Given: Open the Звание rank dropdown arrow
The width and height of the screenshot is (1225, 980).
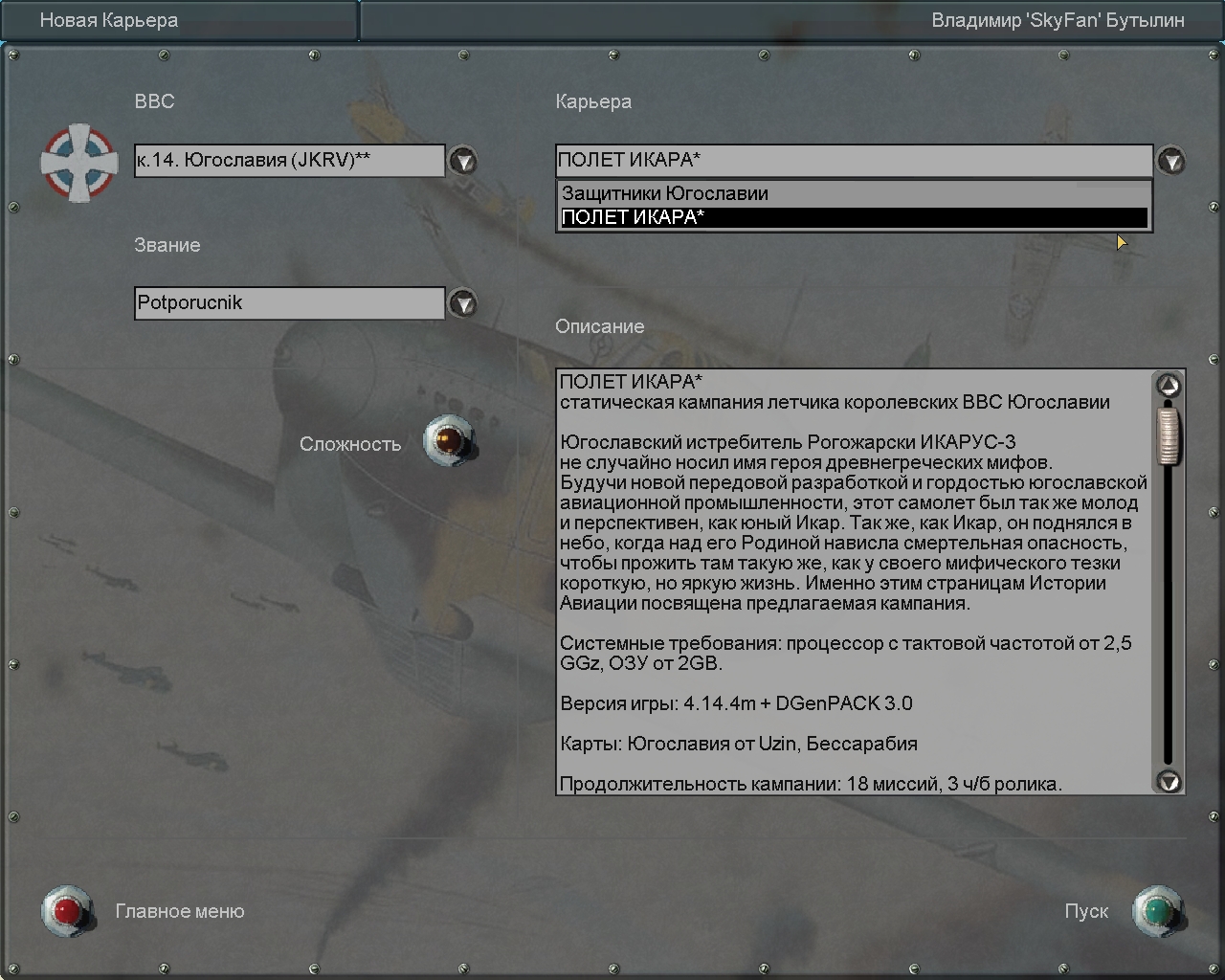Looking at the screenshot, I should [463, 303].
